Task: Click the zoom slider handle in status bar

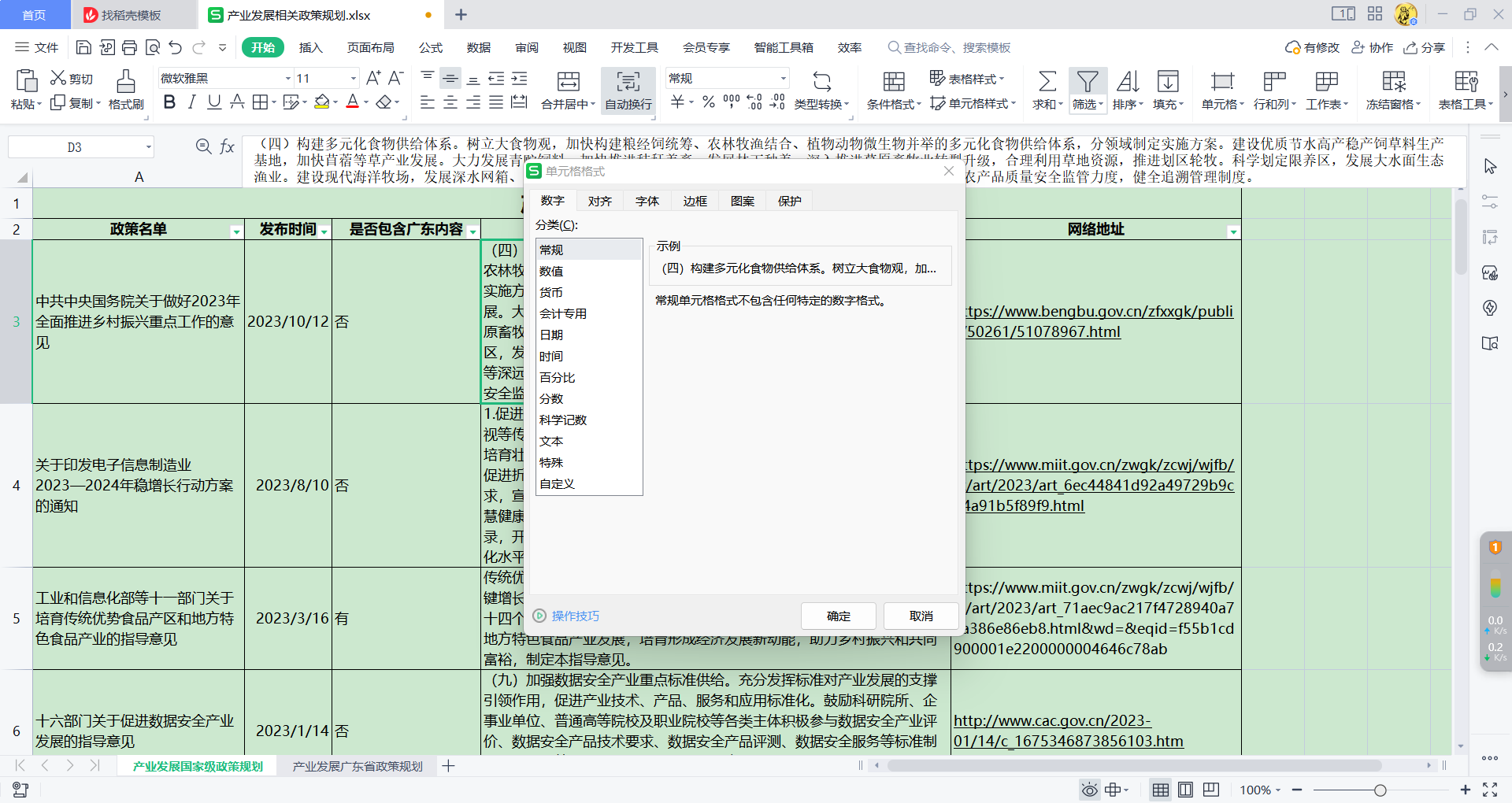Action: coord(1380,790)
